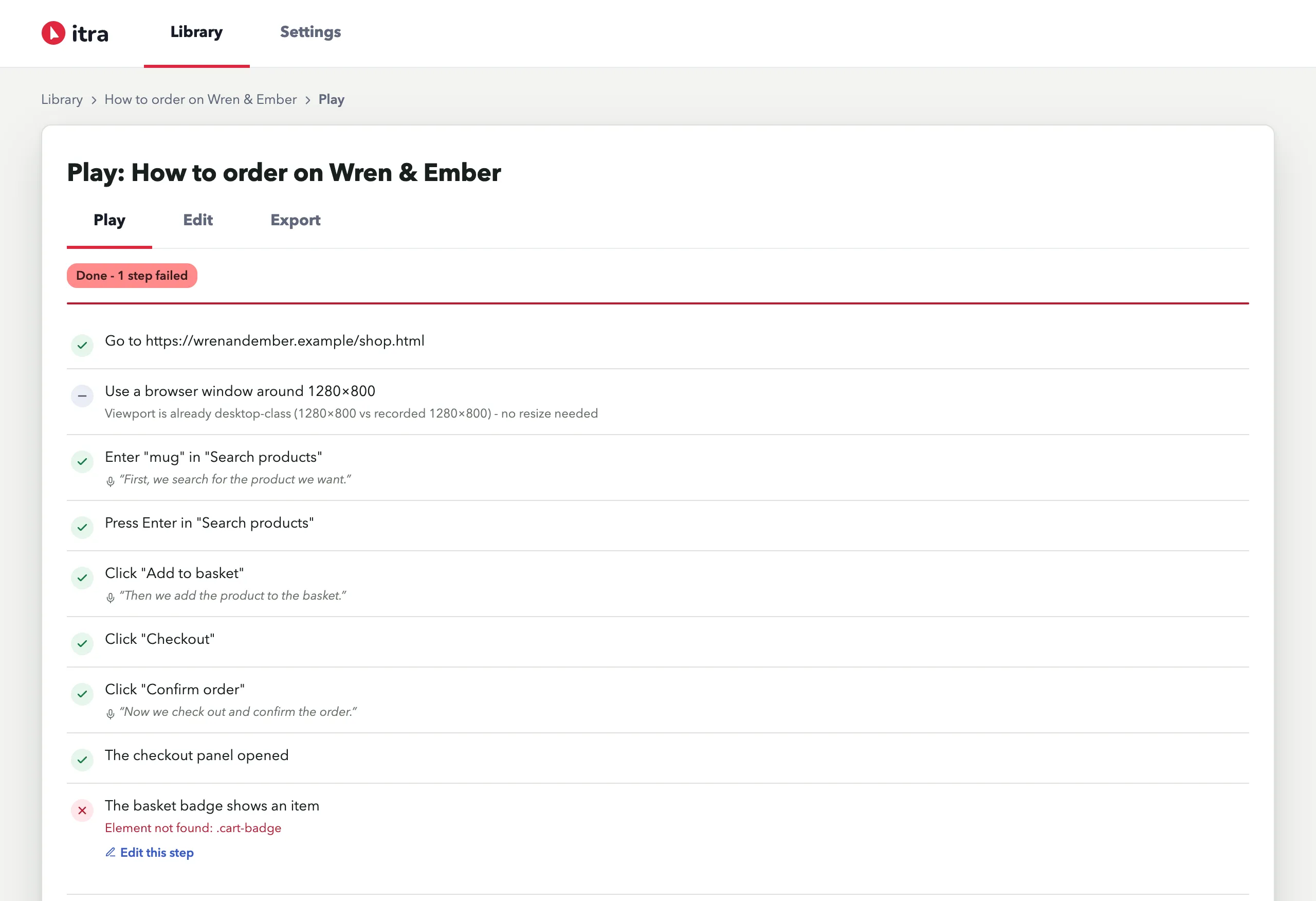Click the Play breadcrumb item

[x=331, y=100]
